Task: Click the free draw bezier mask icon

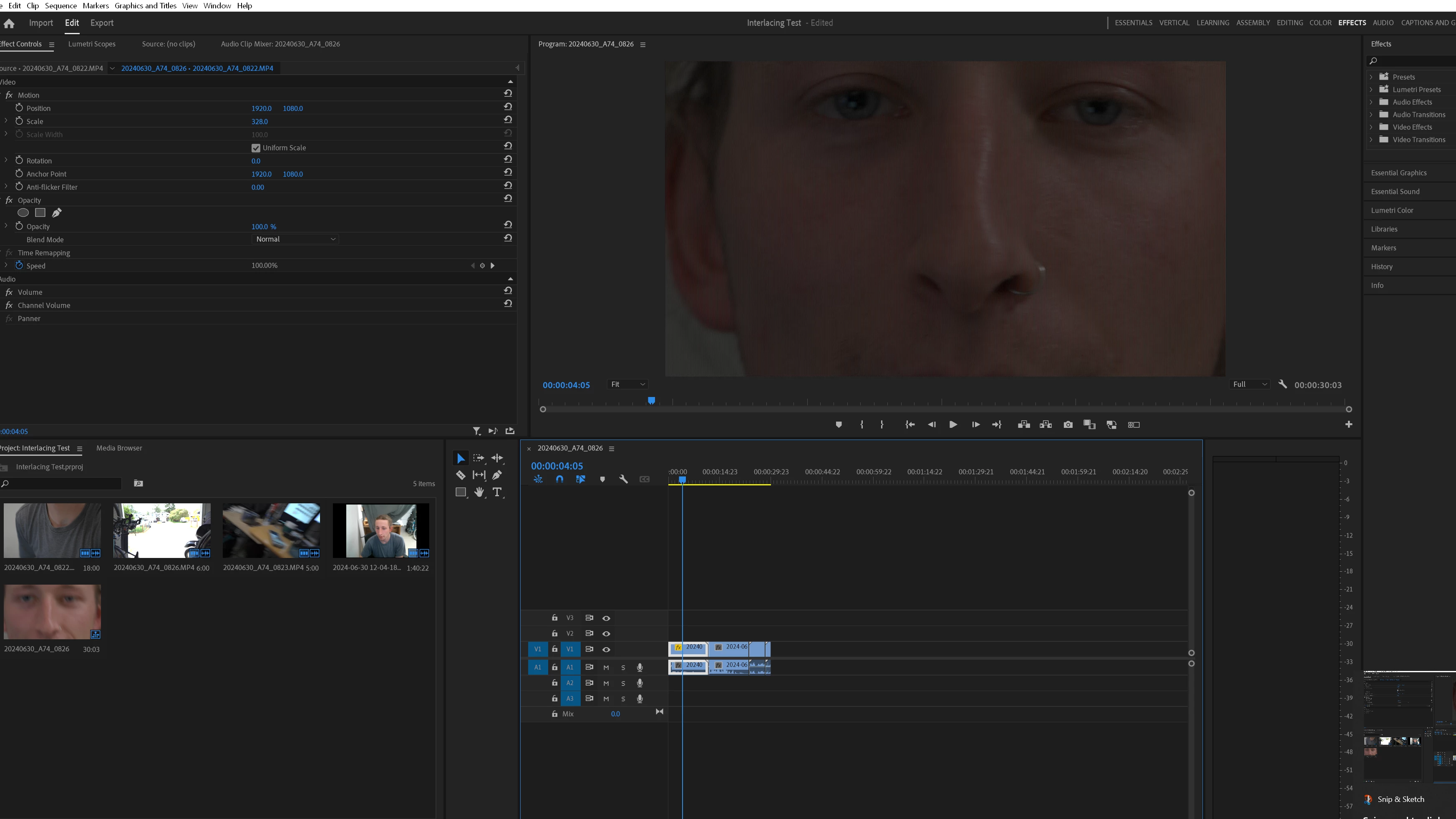Action: [56, 213]
